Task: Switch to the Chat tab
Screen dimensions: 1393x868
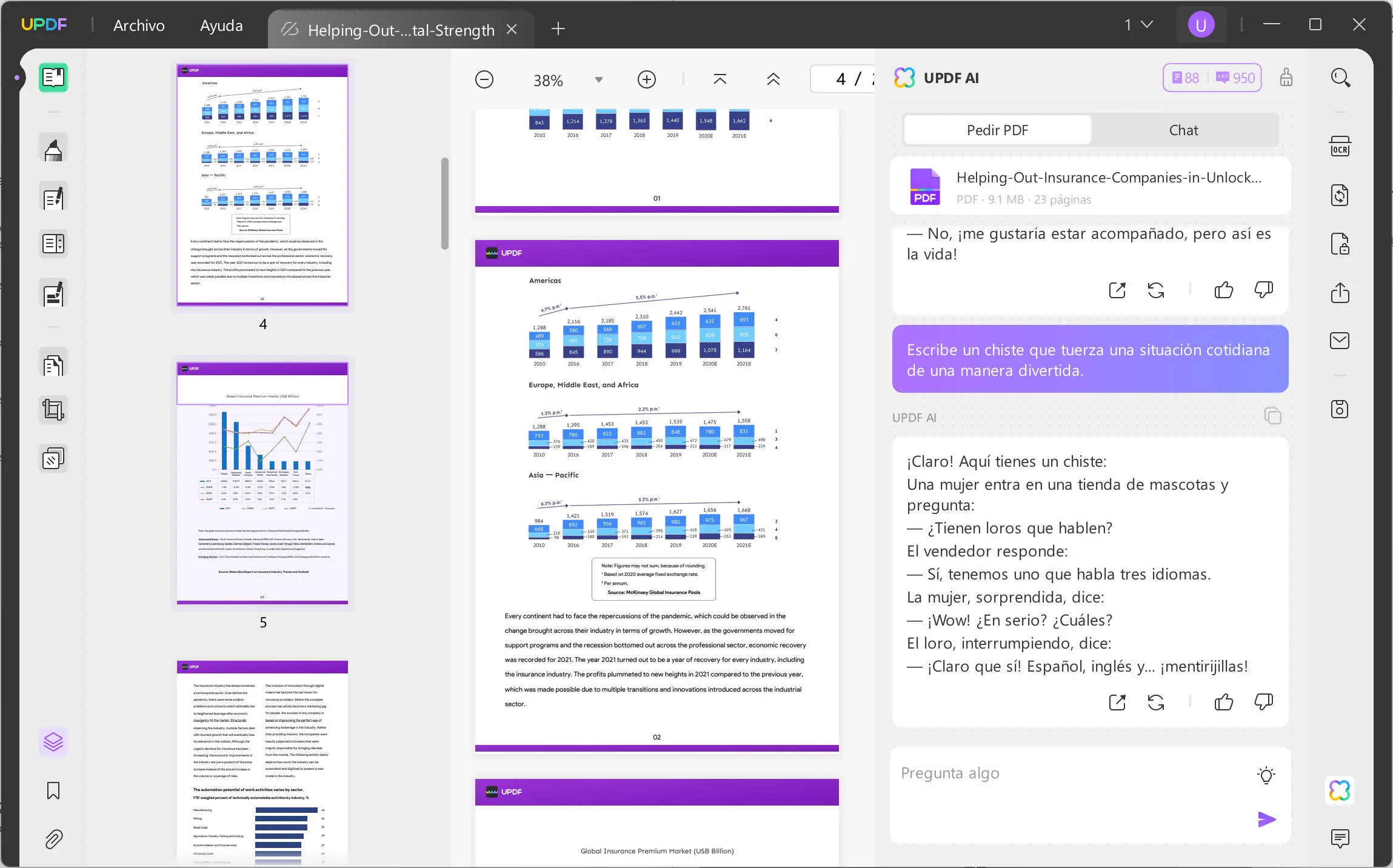Action: (x=1183, y=130)
